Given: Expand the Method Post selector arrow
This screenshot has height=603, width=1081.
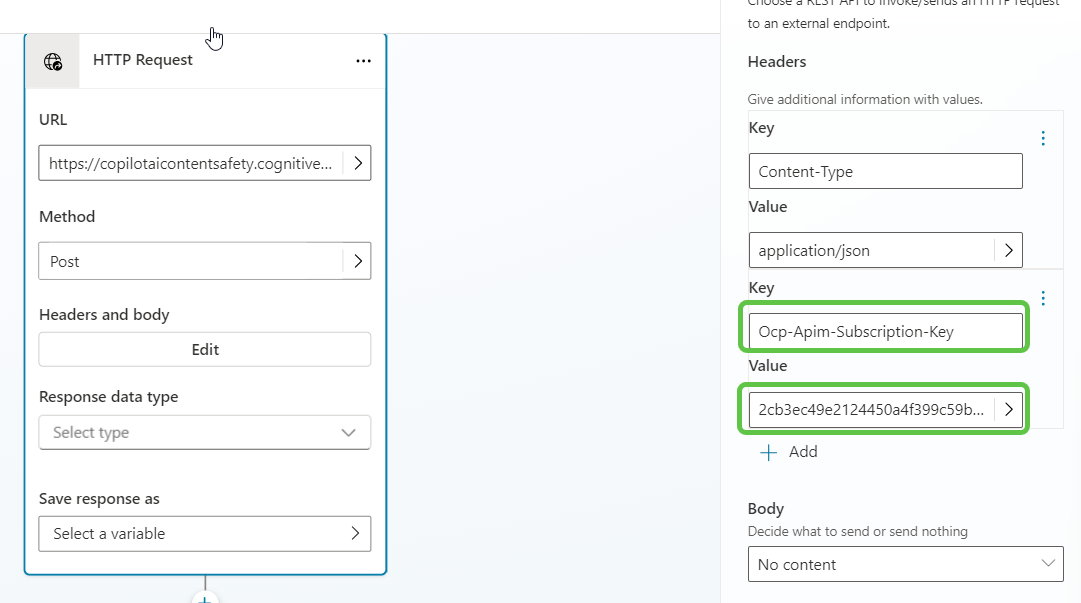Looking at the screenshot, I should 358,261.
